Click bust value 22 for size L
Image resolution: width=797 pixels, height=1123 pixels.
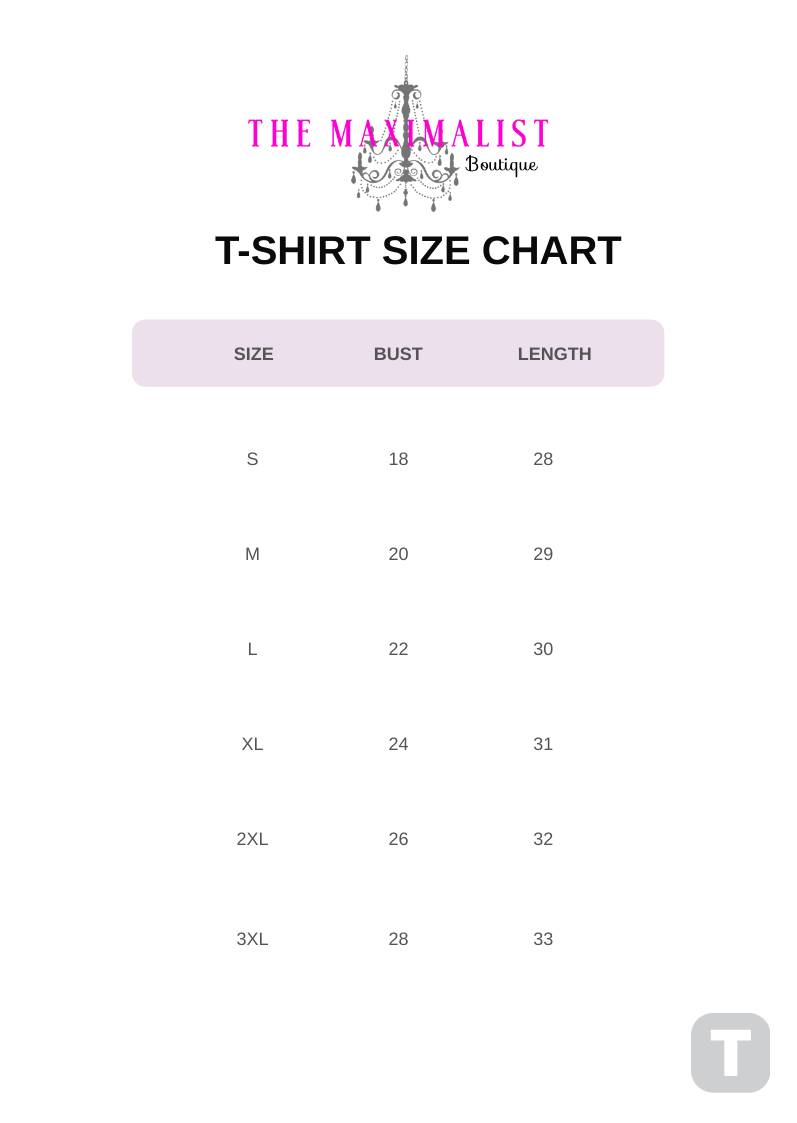click(x=398, y=649)
